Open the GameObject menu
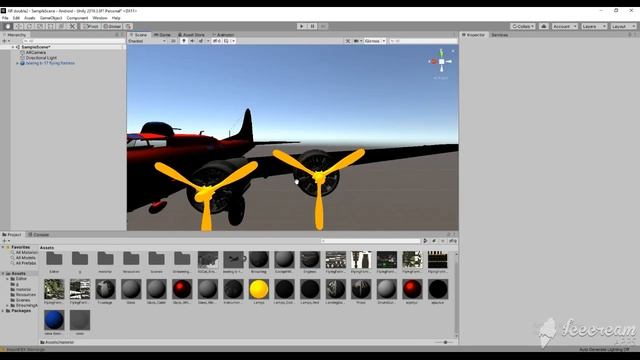The width and height of the screenshot is (640, 360). (x=51, y=18)
